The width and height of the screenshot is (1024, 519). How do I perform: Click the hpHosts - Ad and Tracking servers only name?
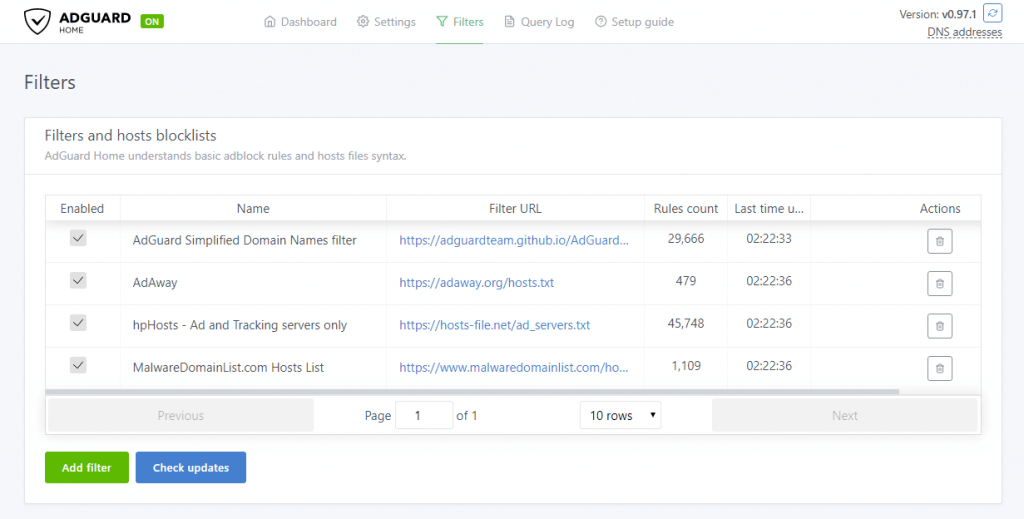point(240,325)
